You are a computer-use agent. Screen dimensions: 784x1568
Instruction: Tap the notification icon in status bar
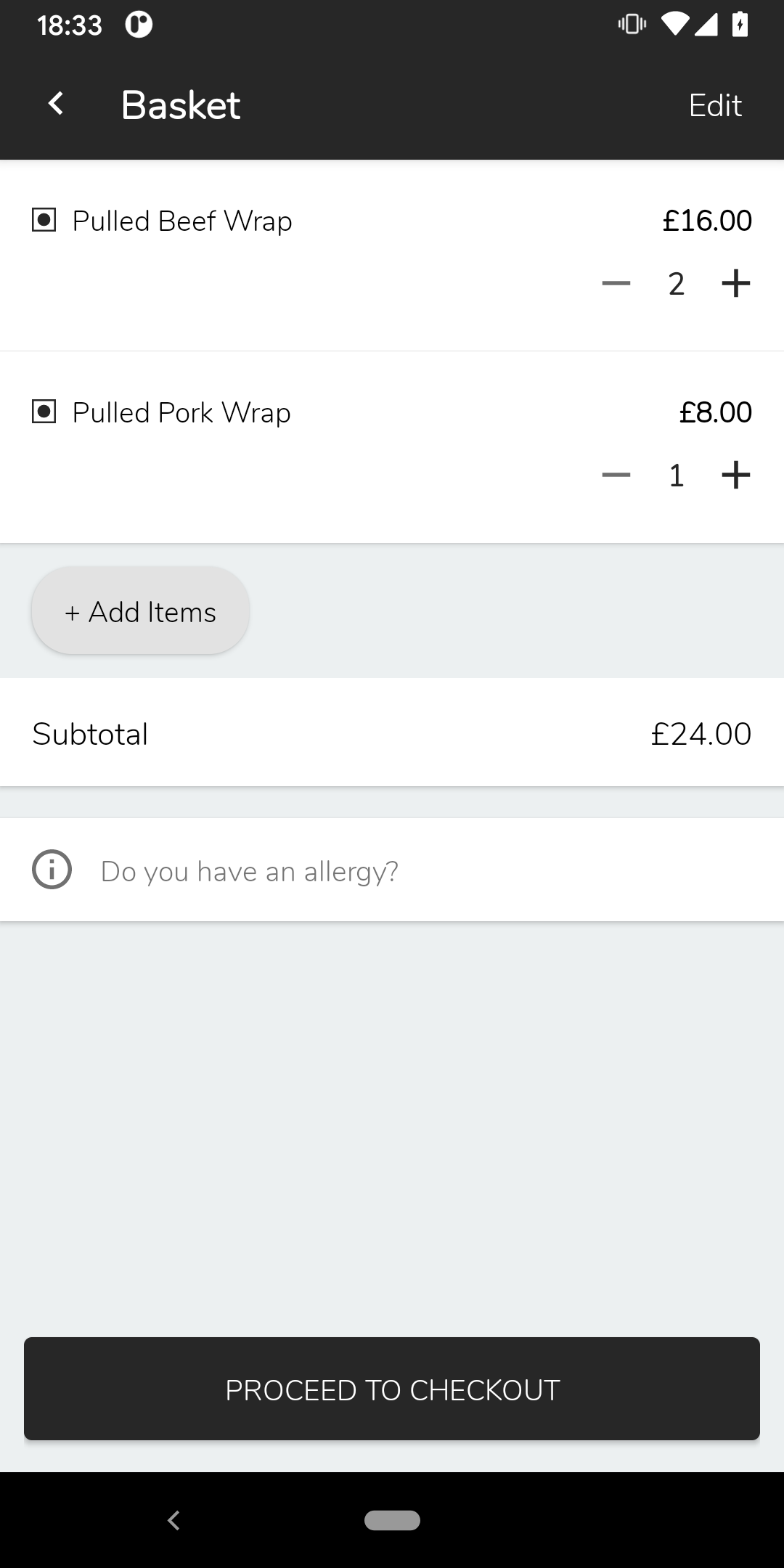139,25
